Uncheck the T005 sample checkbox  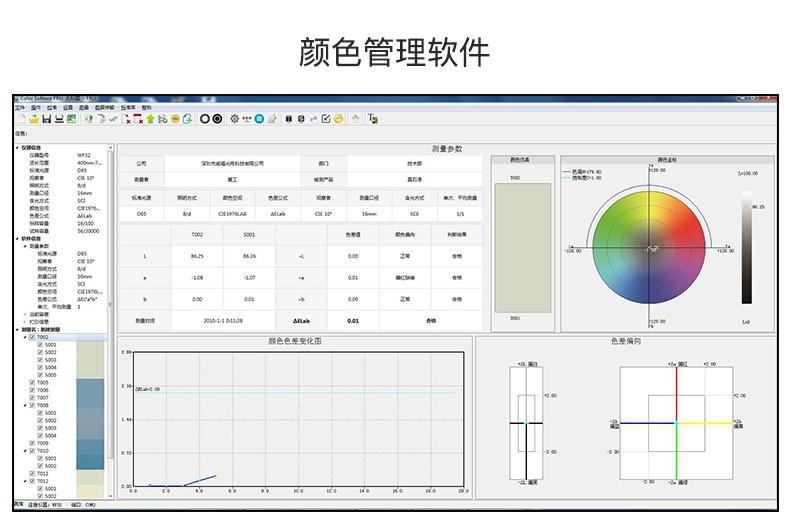coord(32,383)
